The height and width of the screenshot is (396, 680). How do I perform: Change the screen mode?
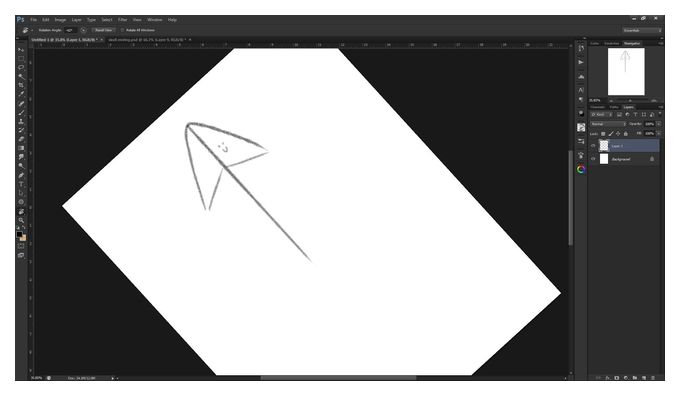pyautogui.click(x=21, y=255)
